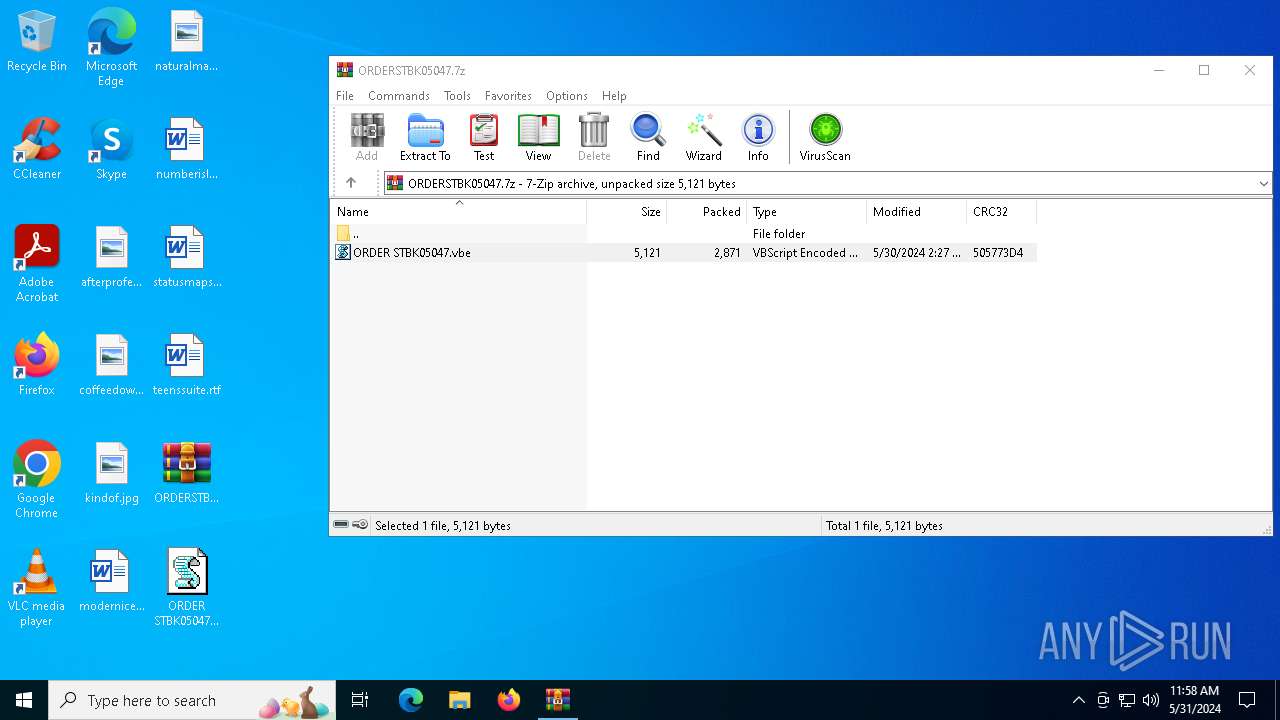
Task: Open the notification center icon
Action: point(1247,700)
